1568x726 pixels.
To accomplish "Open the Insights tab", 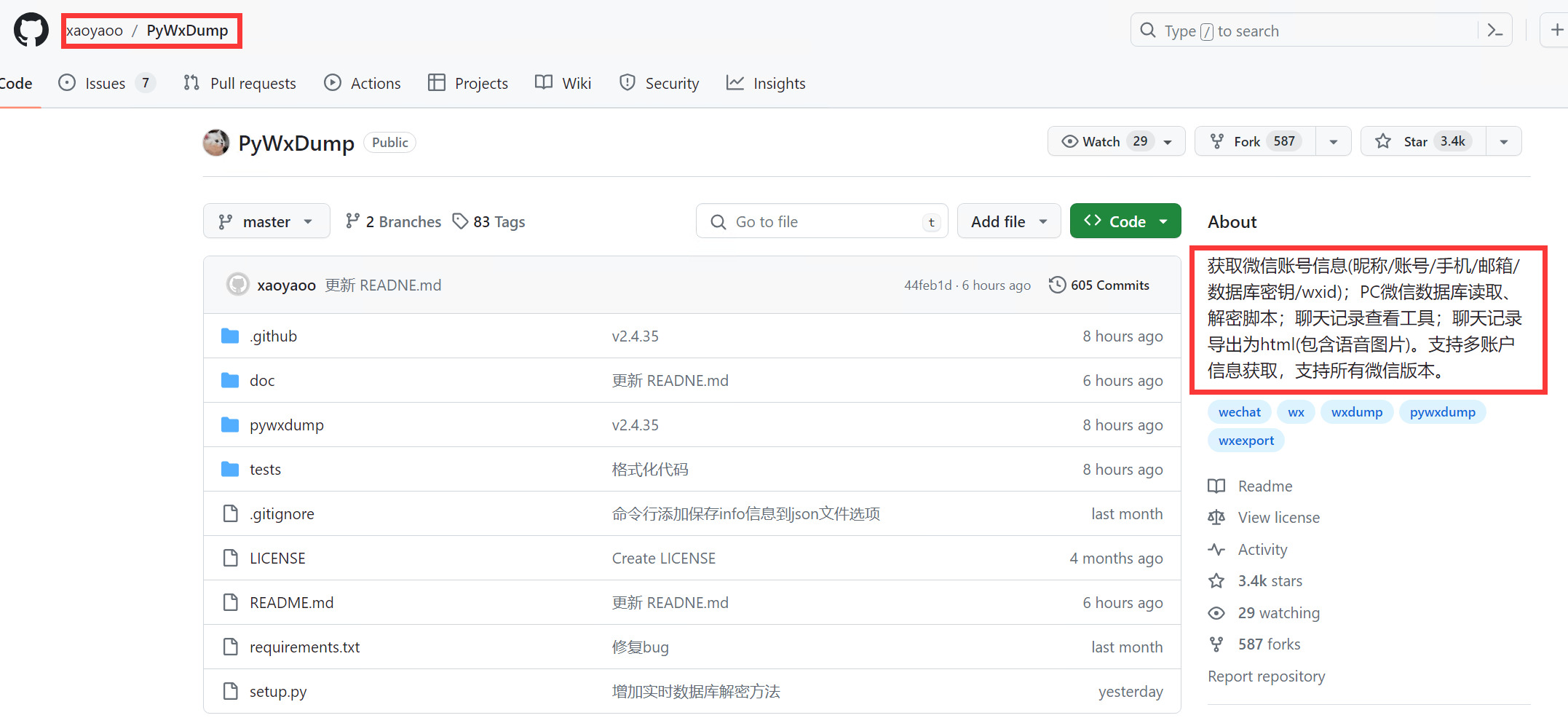I will pyautogui.click(x=766, y=83).
